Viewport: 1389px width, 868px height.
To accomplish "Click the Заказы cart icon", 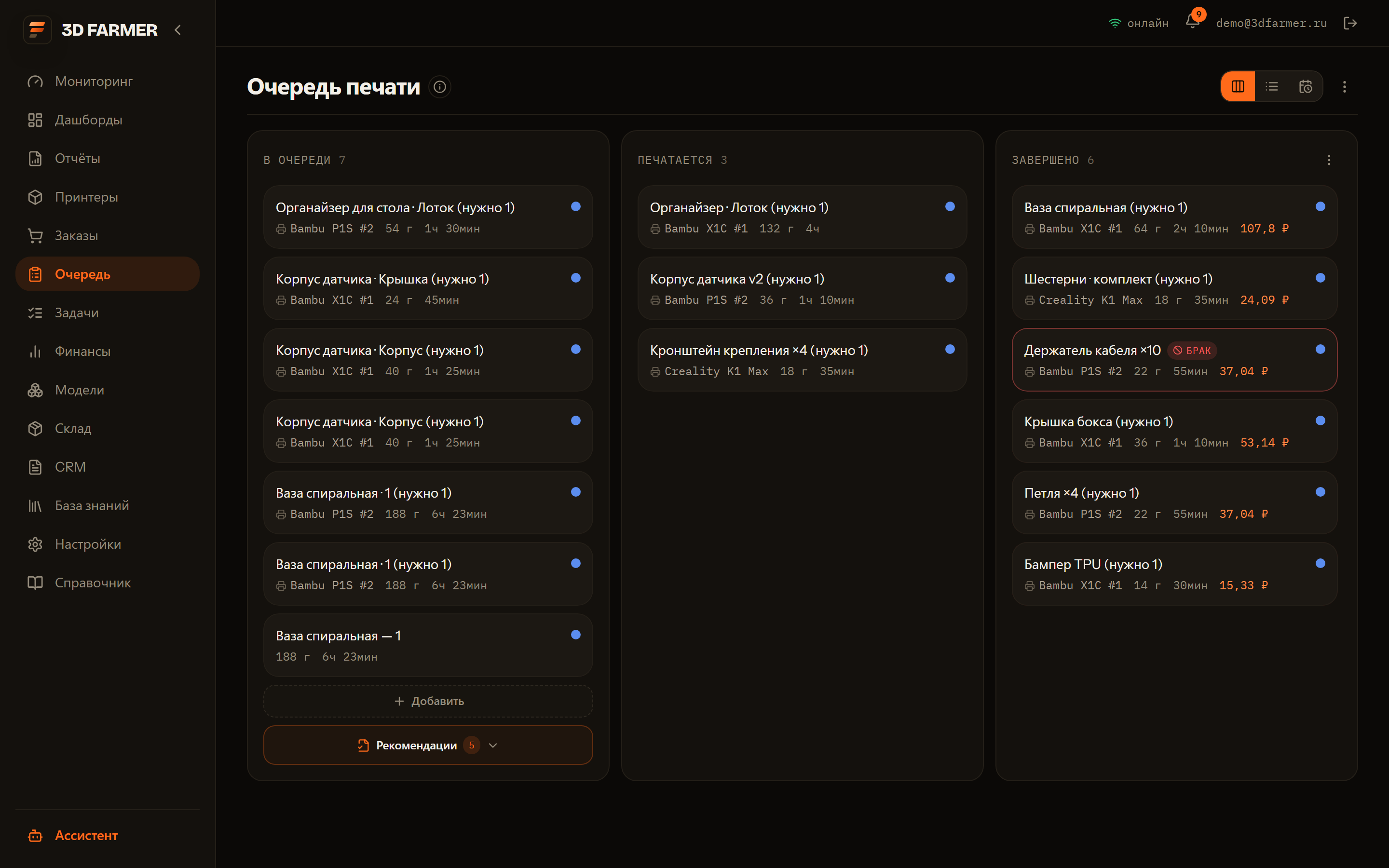I will 35,235.
